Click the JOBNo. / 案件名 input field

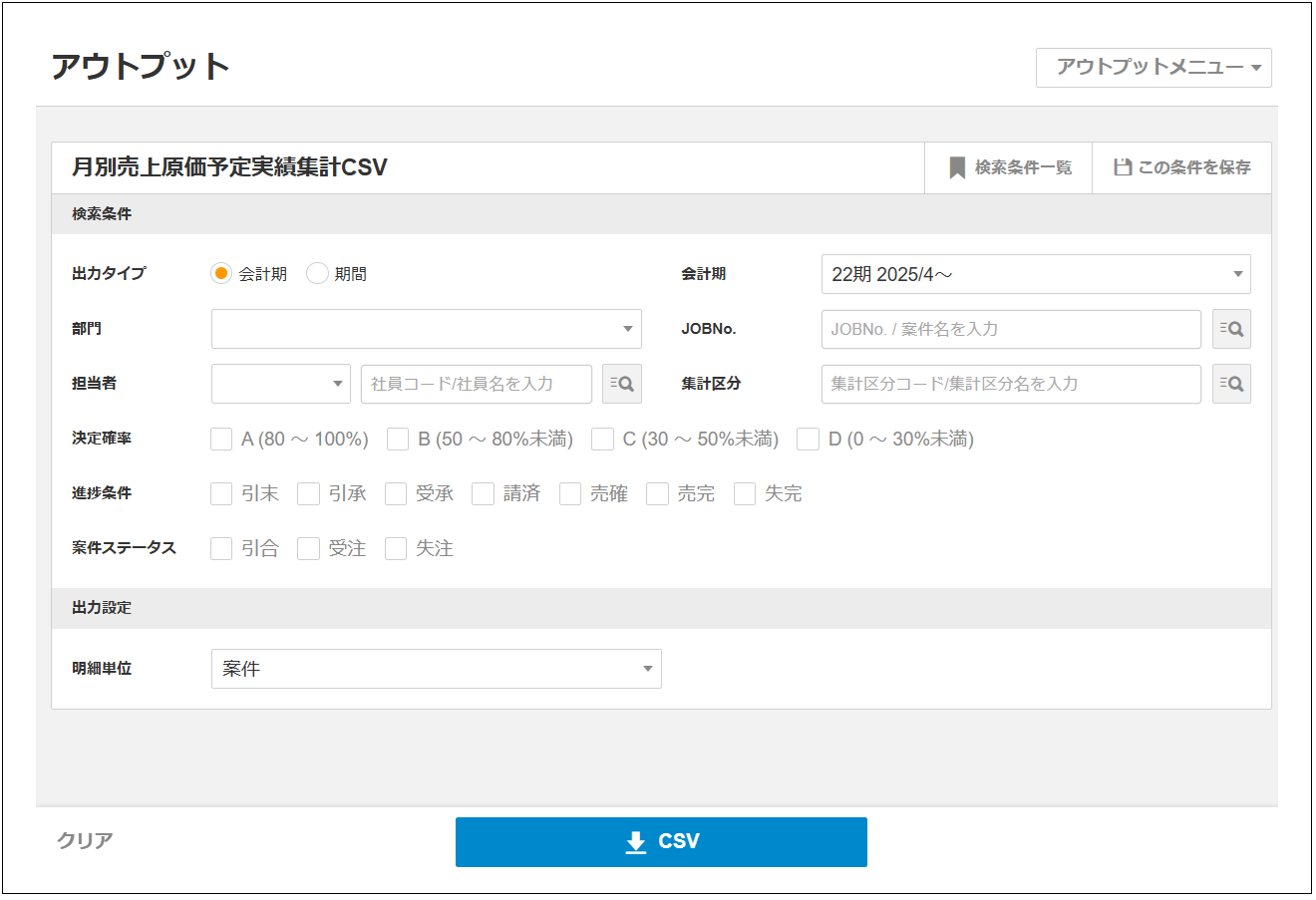click(x=1010, y=329)
